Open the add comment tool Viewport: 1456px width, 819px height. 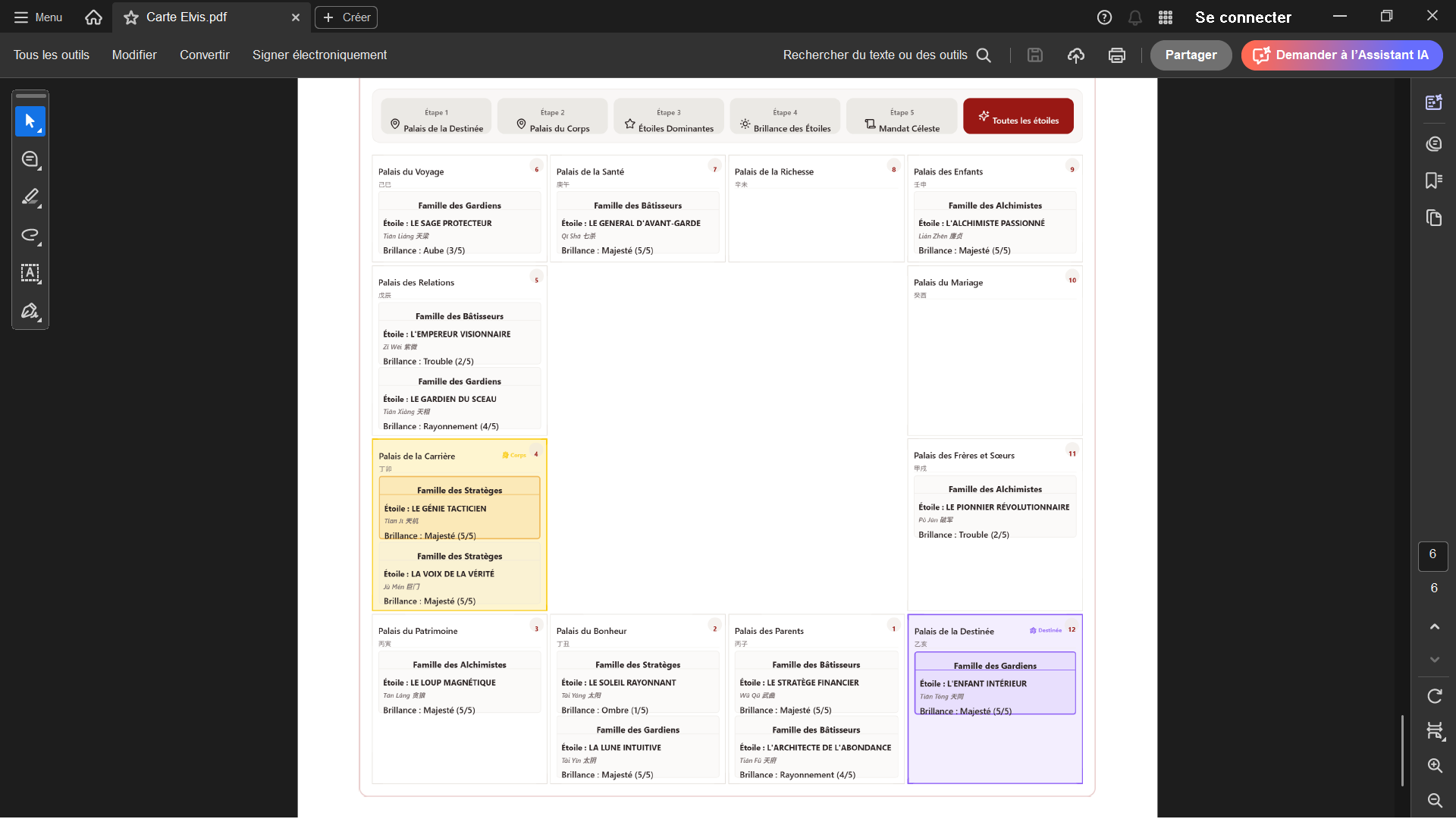pos(30,159)
